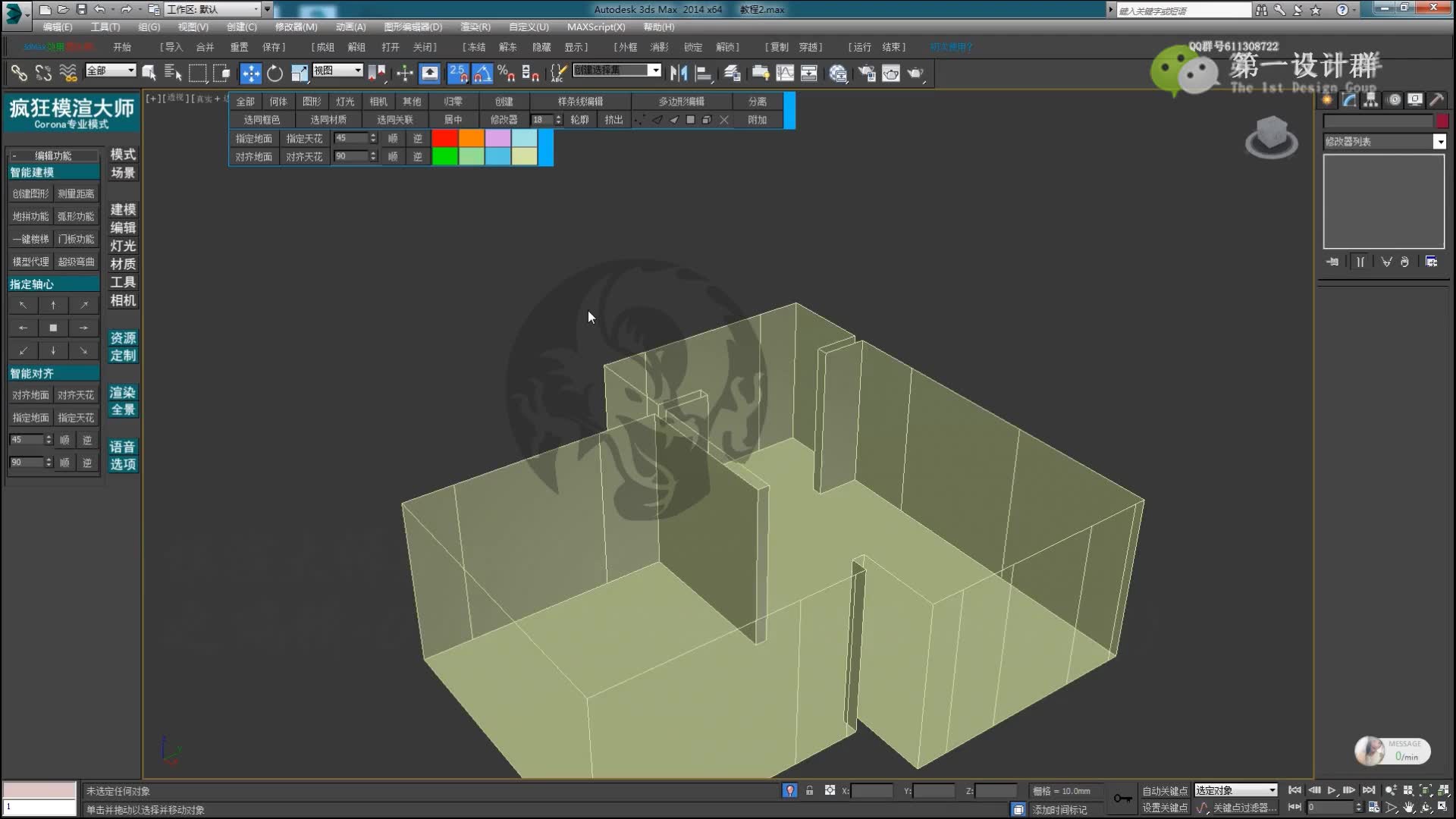Toggle the 自动关键点 auto key button
The image size is (1456, 819).
(1165, 790)
